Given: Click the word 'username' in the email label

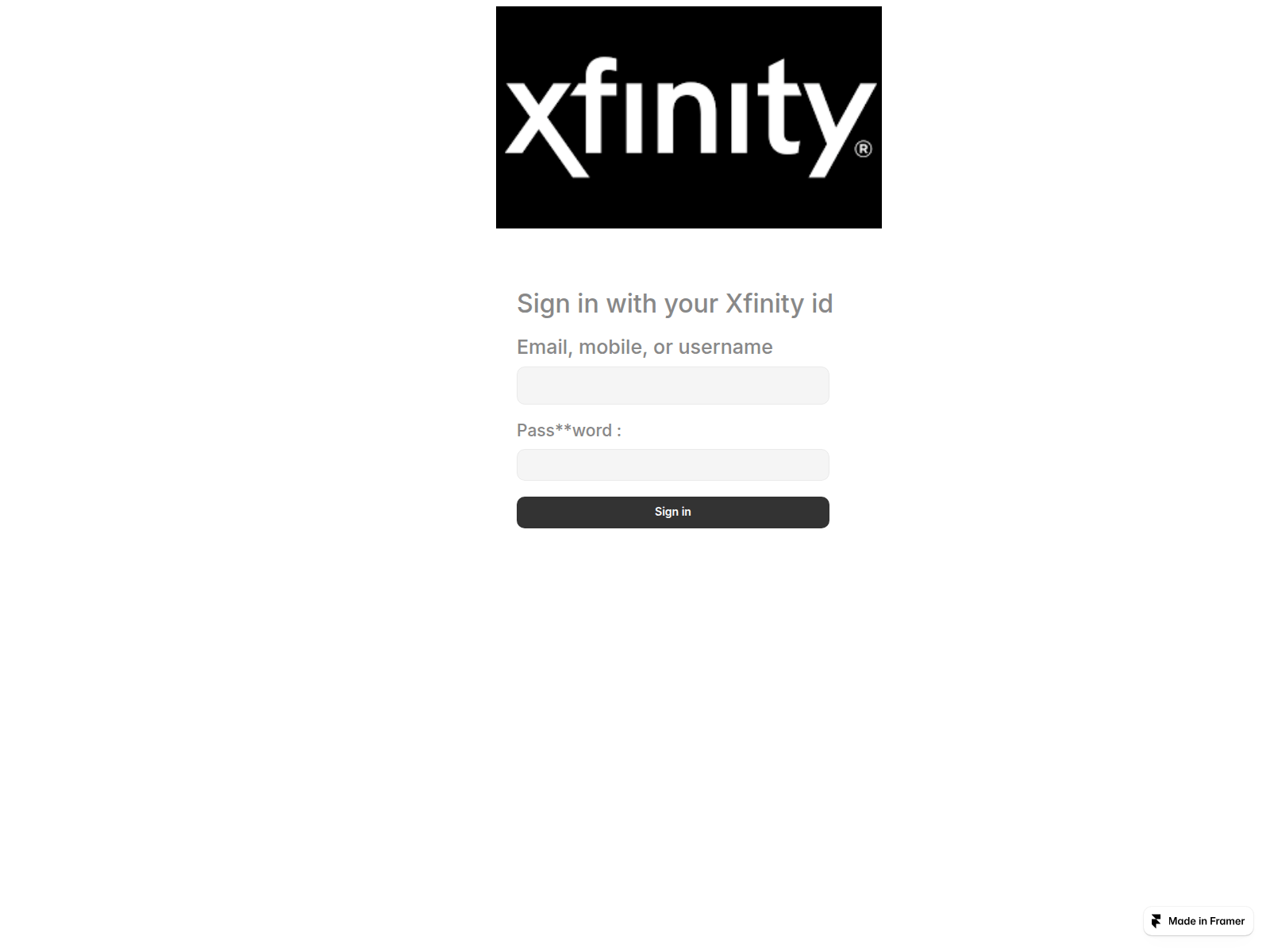Looking at the screenshot, I should (725, 347).
